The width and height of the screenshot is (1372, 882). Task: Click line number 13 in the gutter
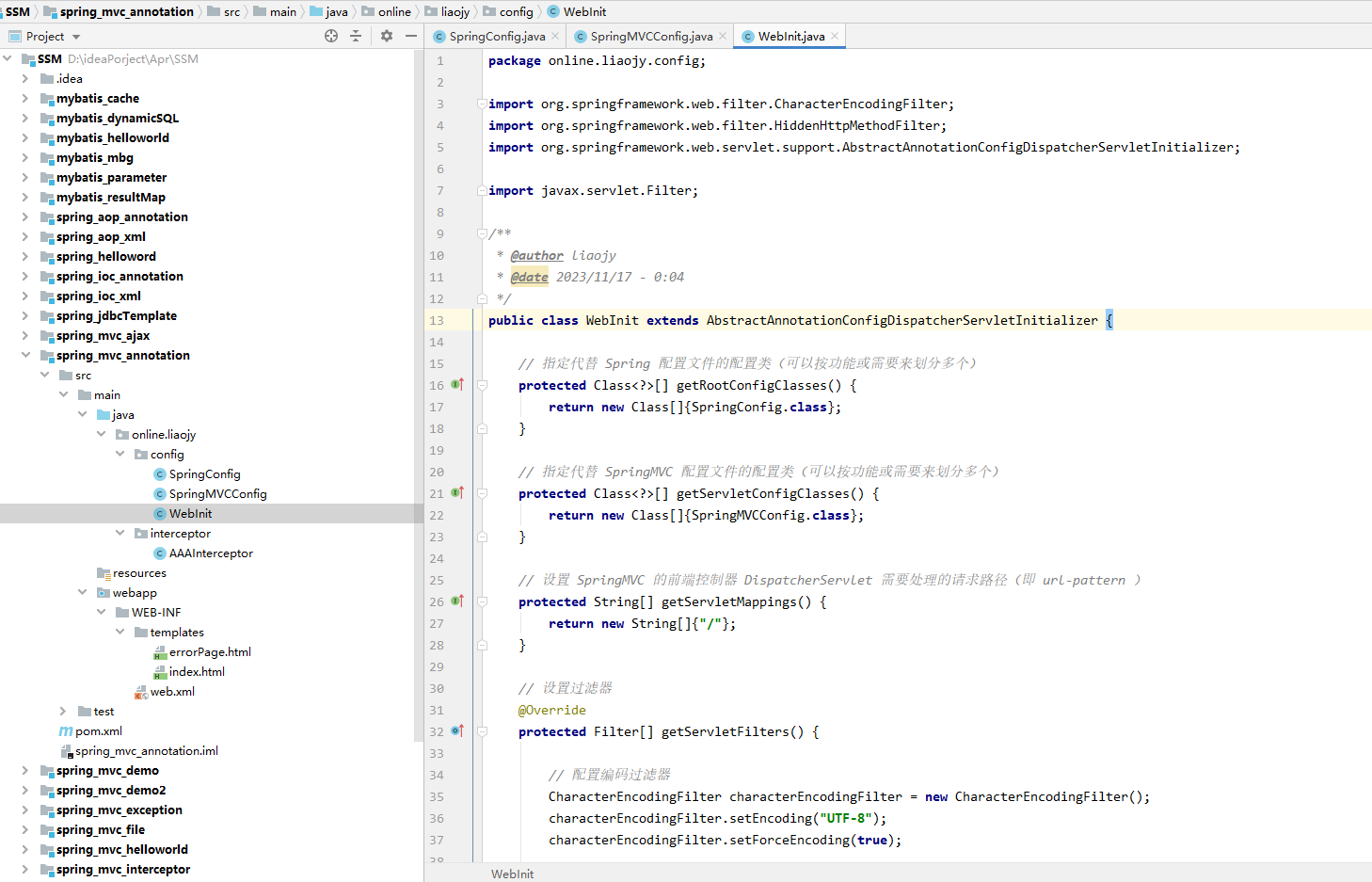437,320
